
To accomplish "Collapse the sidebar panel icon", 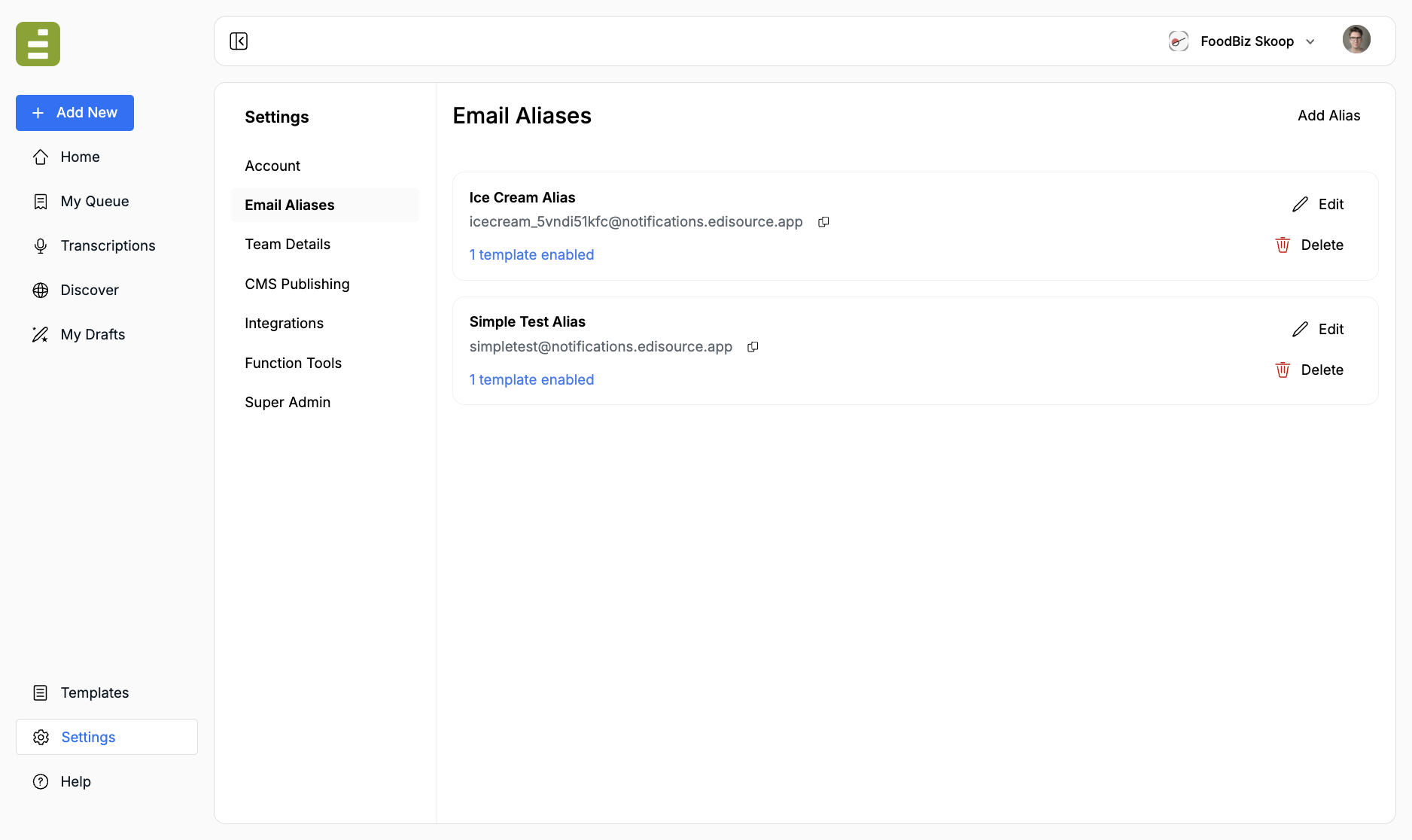I will click(239, 41).
